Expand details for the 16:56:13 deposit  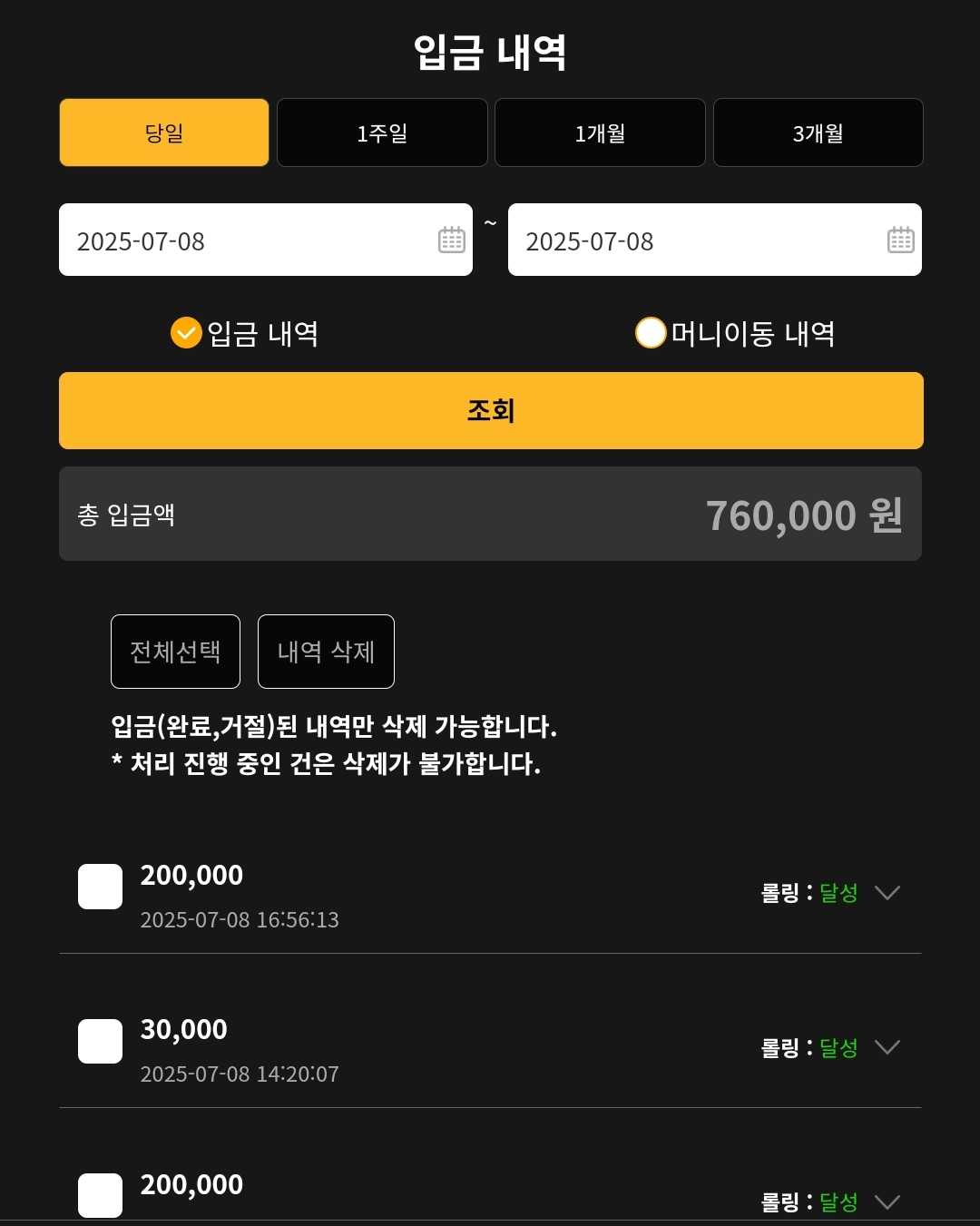pos(887,893)
